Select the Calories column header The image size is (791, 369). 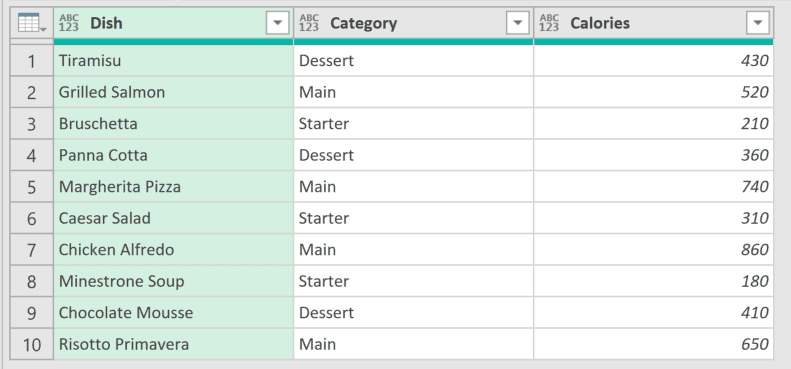(654, 23)
